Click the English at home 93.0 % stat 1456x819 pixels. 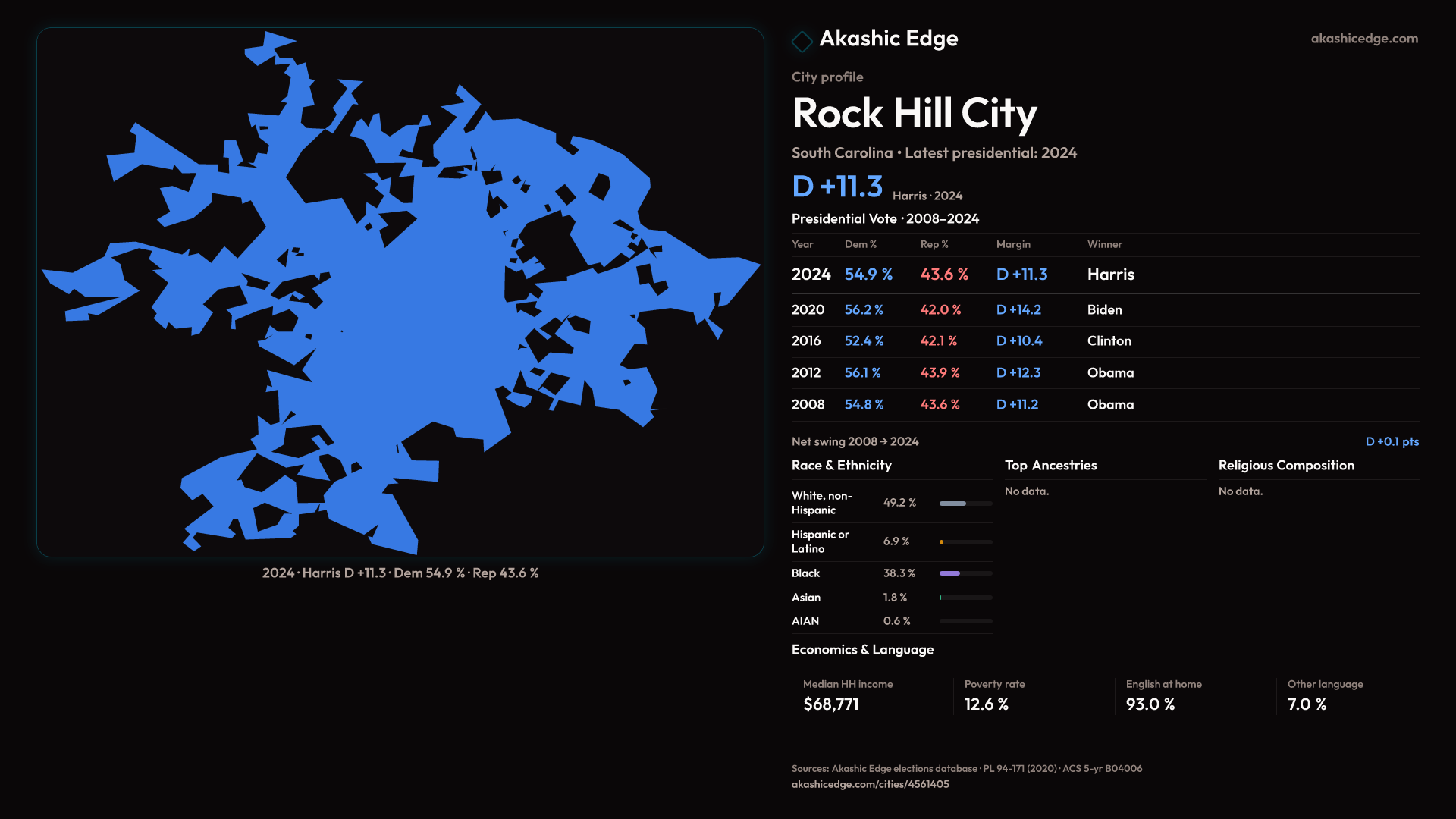[1150, 704]
